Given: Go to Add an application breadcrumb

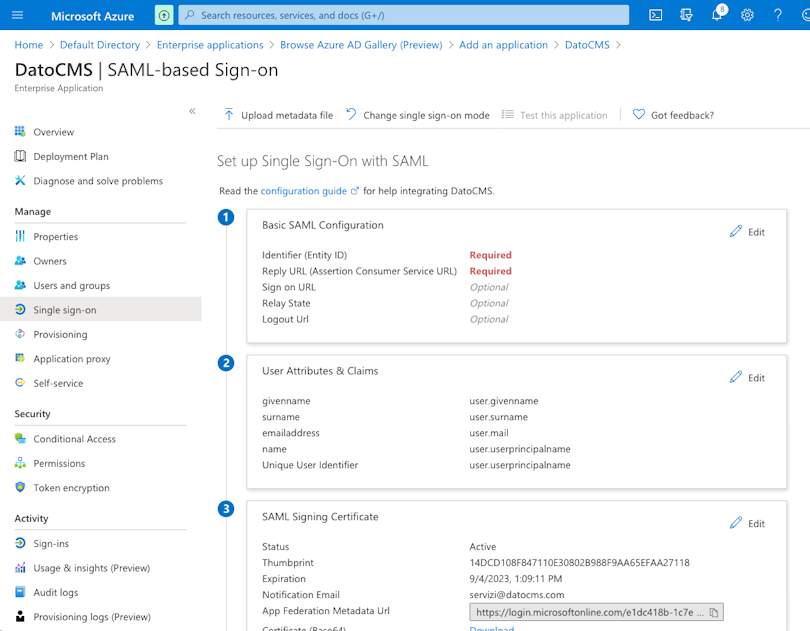Looking at the screenshot, I should (x=503, y=45).
